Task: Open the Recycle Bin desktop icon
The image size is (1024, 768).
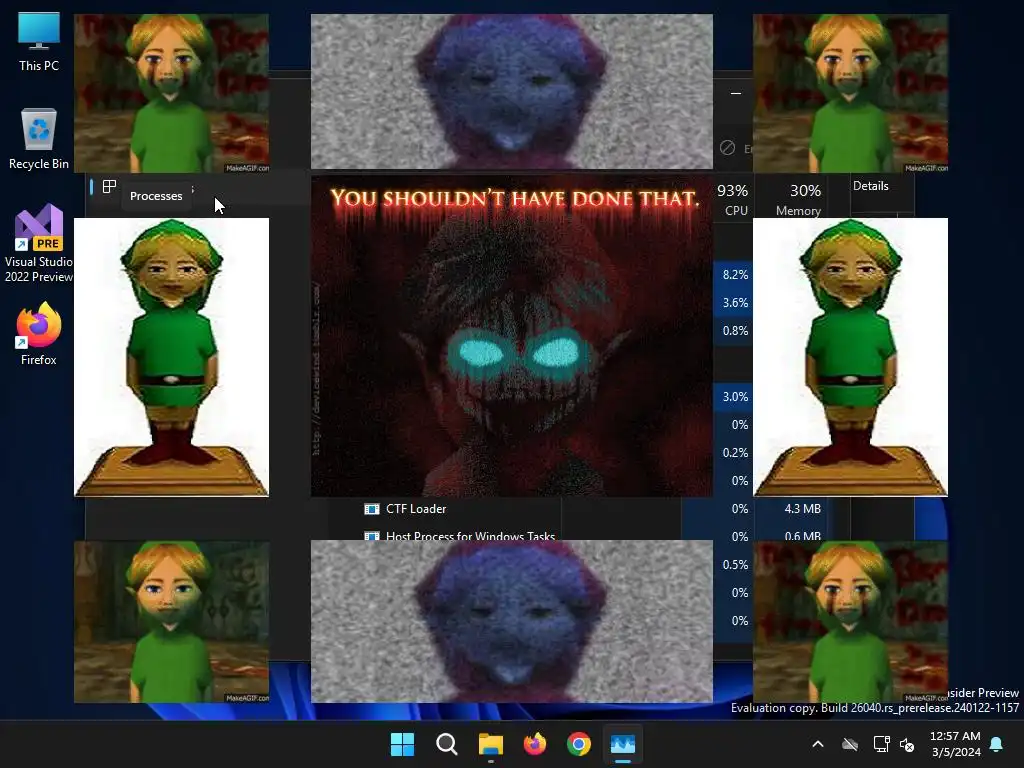Action: [x=39, y=138]
